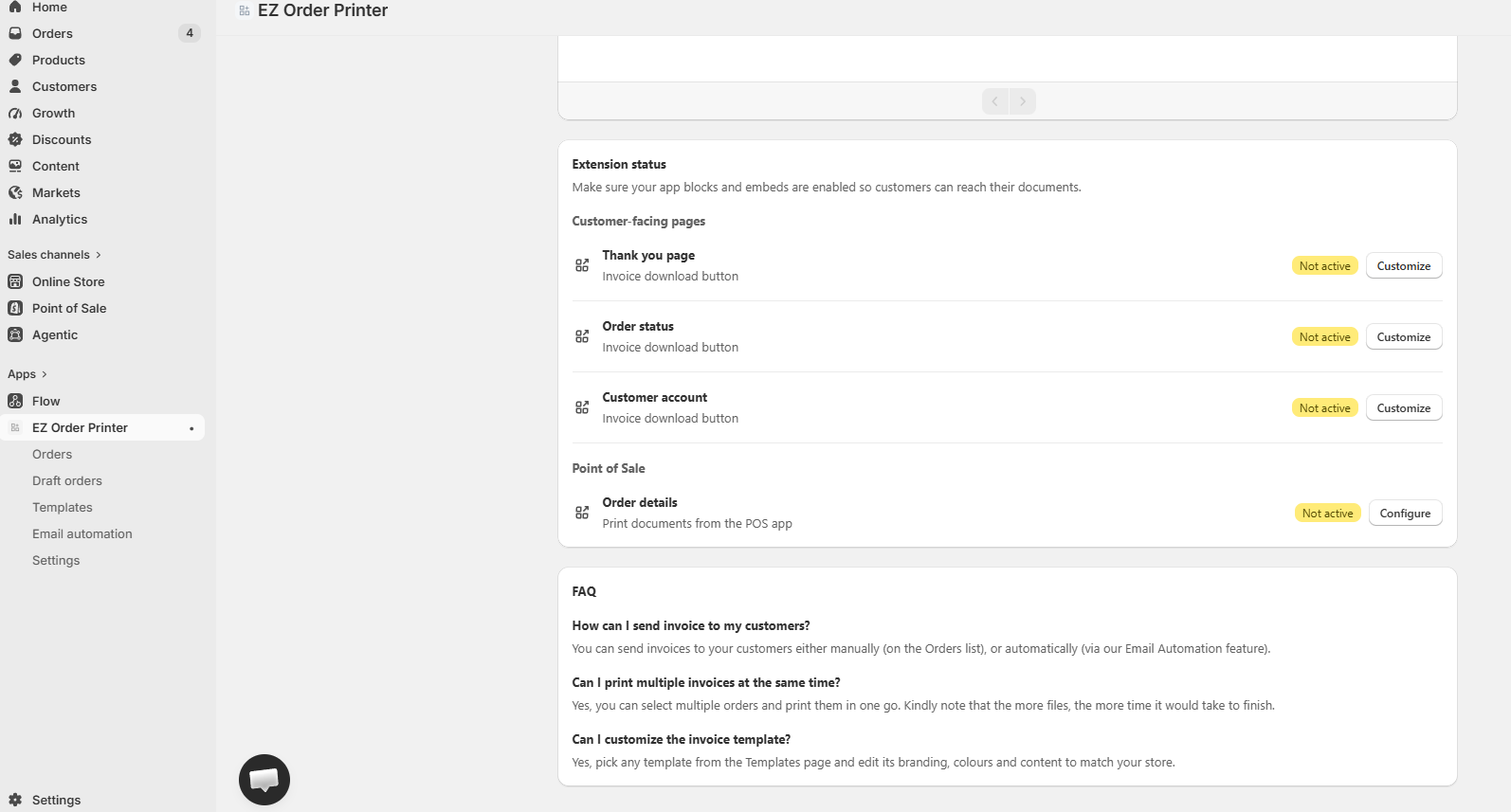Click the Growth gauge icon
1511x812 pixels.
[x=15, y=113]
